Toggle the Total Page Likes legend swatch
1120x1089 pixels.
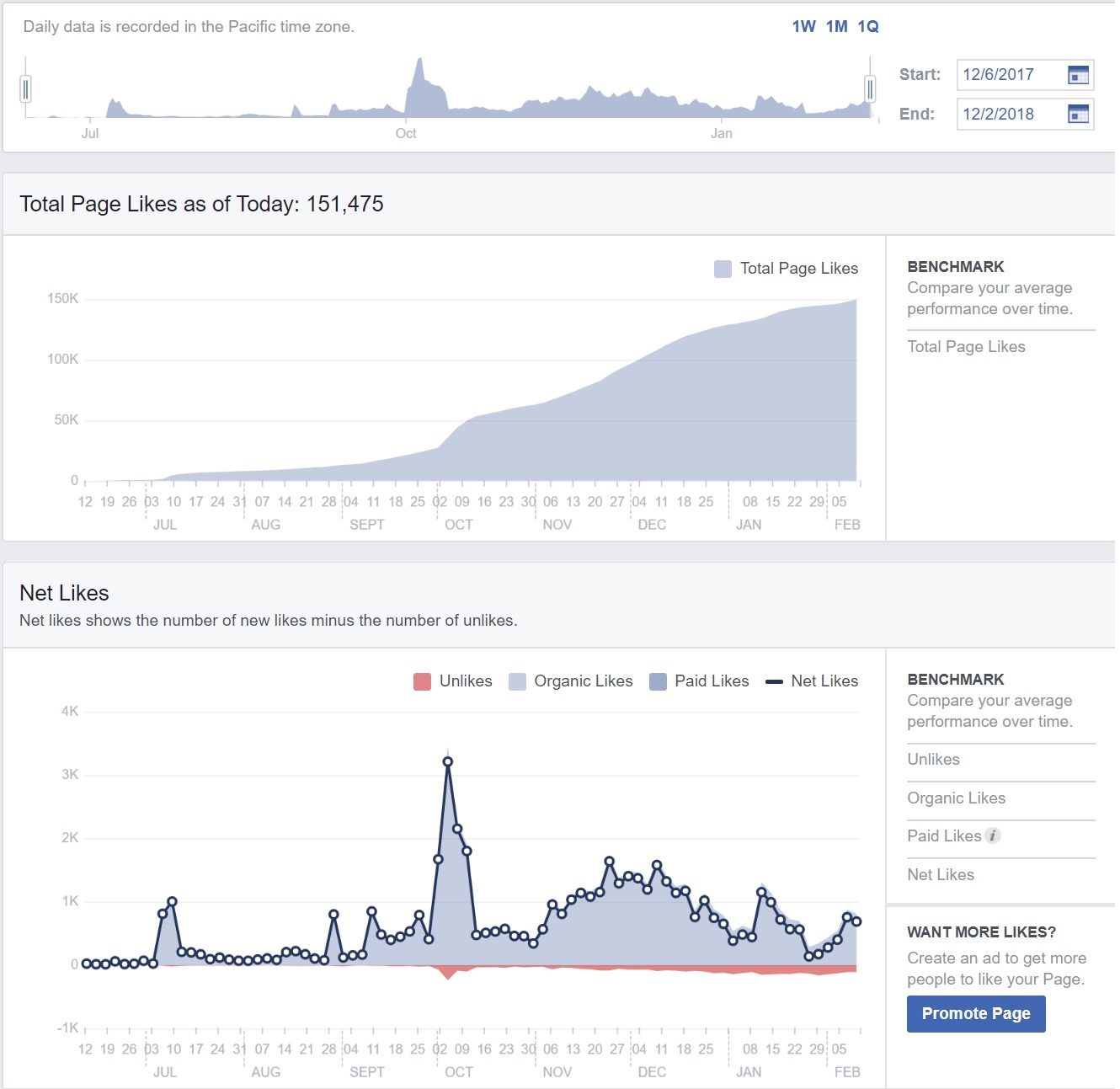723,269
